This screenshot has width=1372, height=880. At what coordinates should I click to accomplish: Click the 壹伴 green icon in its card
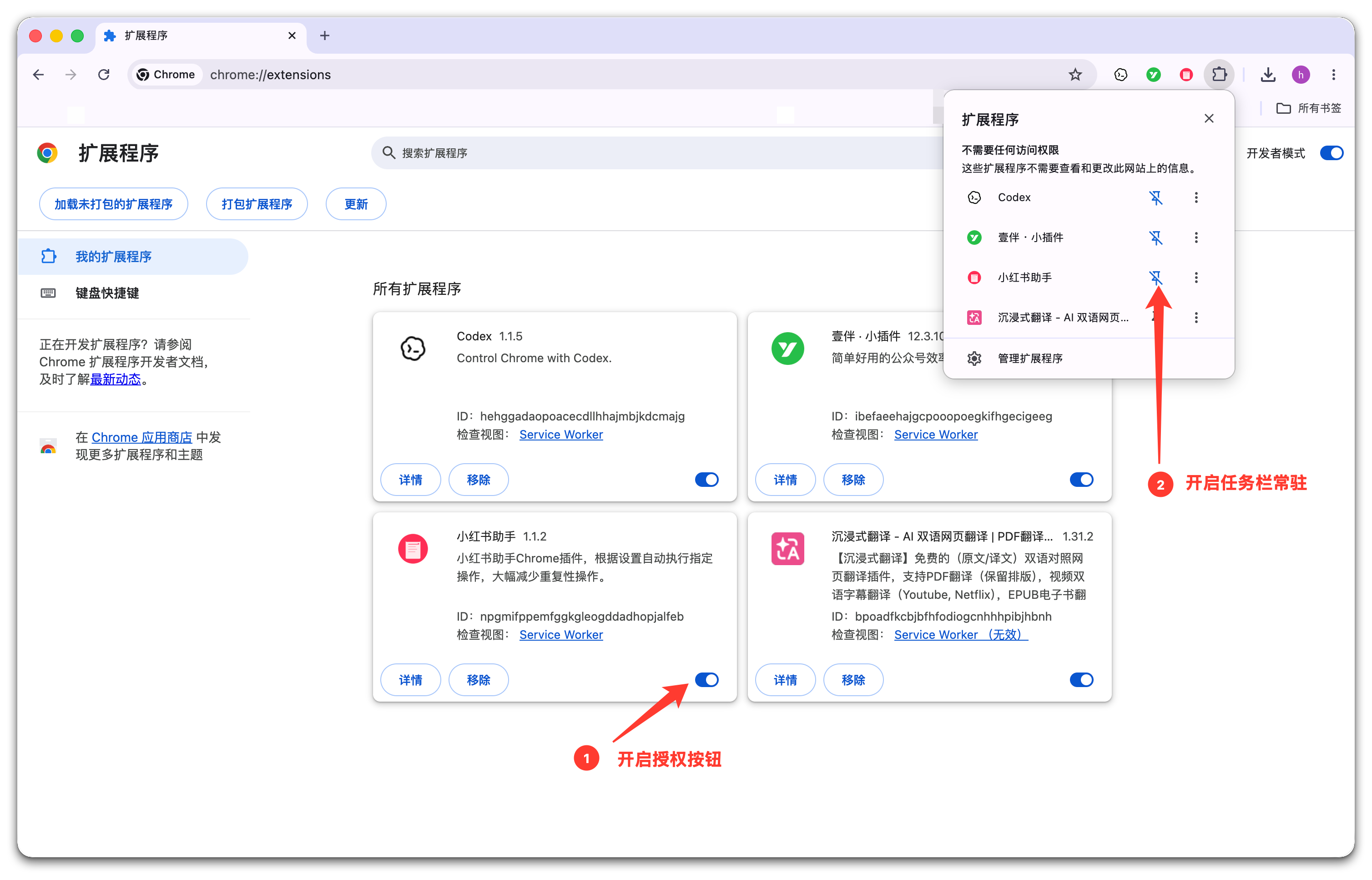click(x=787, y=349)
